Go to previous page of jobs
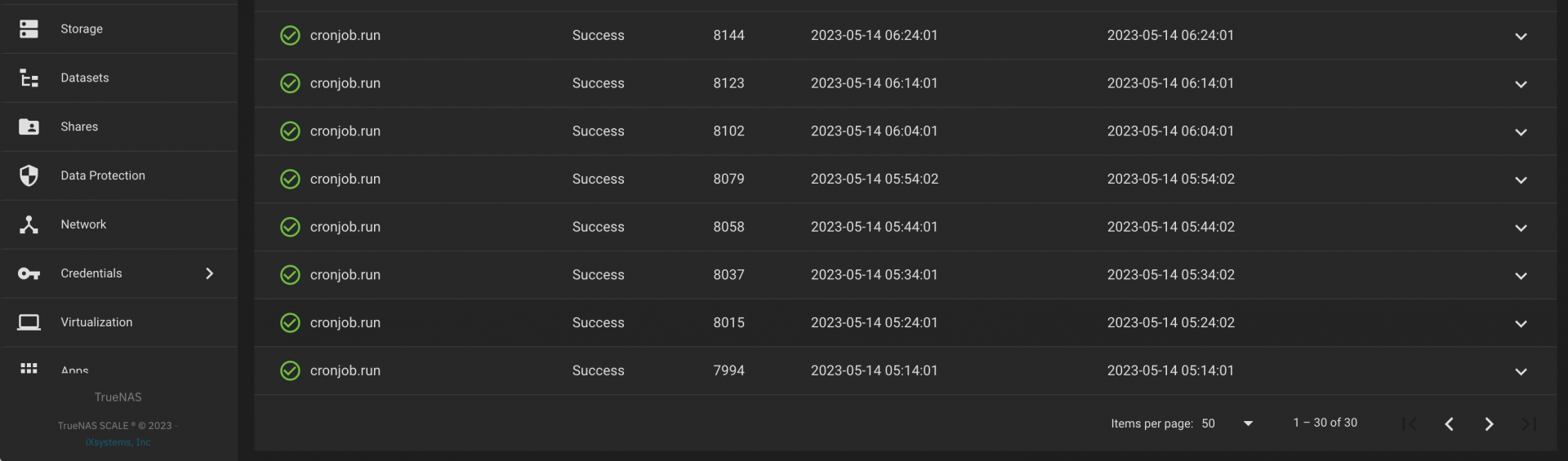 pyautogui.click(x=1449, y=423)
